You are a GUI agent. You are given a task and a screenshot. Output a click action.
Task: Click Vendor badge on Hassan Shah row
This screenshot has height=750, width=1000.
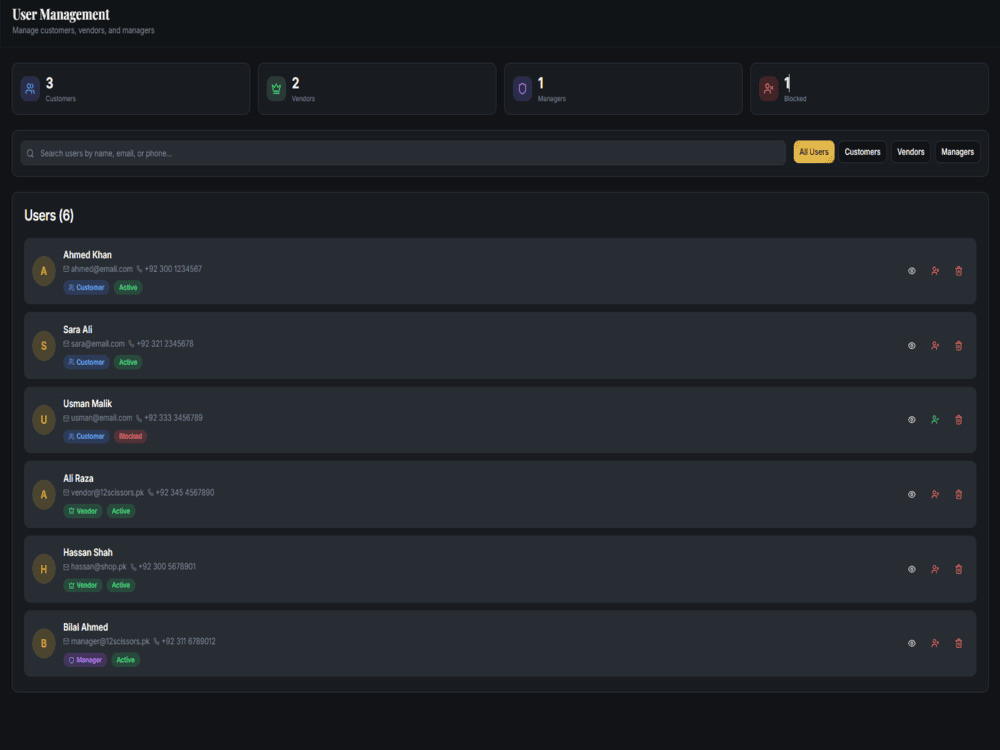click(x=83, y=585)
